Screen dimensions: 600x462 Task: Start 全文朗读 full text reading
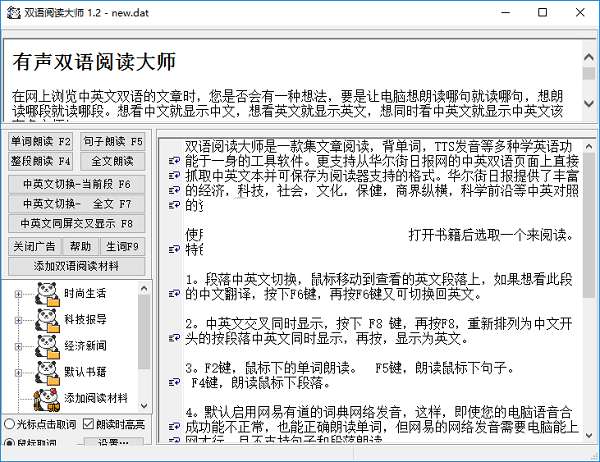112,161
